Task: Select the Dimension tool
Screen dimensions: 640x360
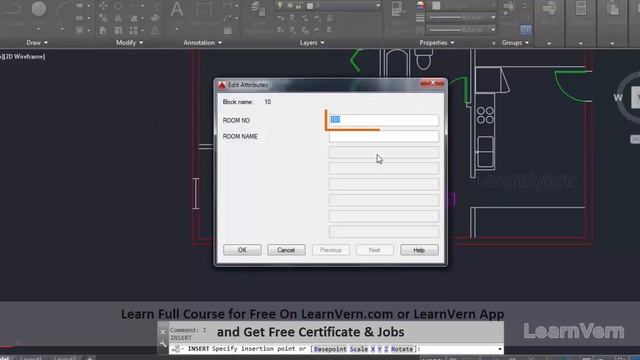Action: click(x=204, y=9)
